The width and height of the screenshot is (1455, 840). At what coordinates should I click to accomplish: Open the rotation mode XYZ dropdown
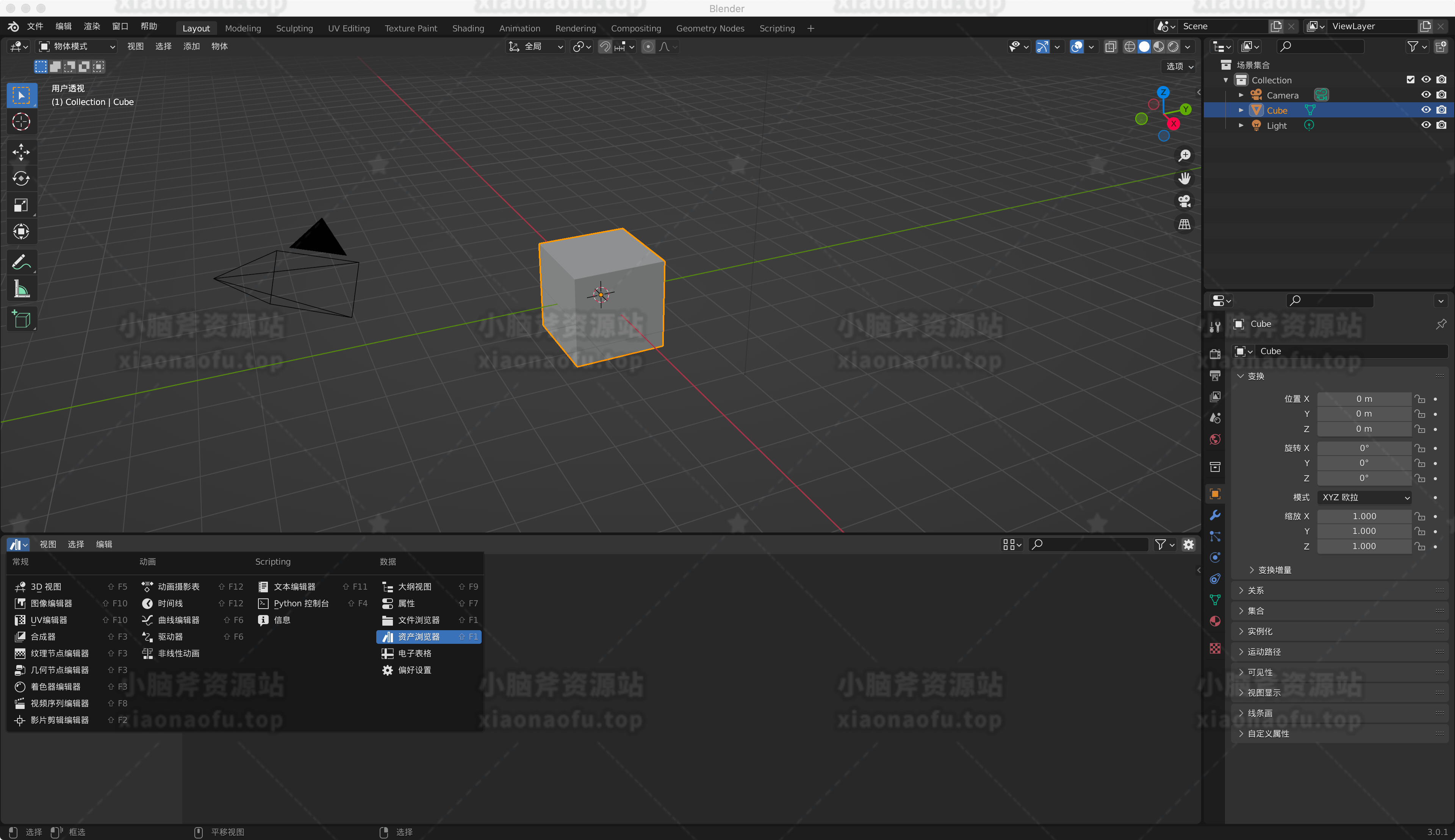tap(1364, 497)
